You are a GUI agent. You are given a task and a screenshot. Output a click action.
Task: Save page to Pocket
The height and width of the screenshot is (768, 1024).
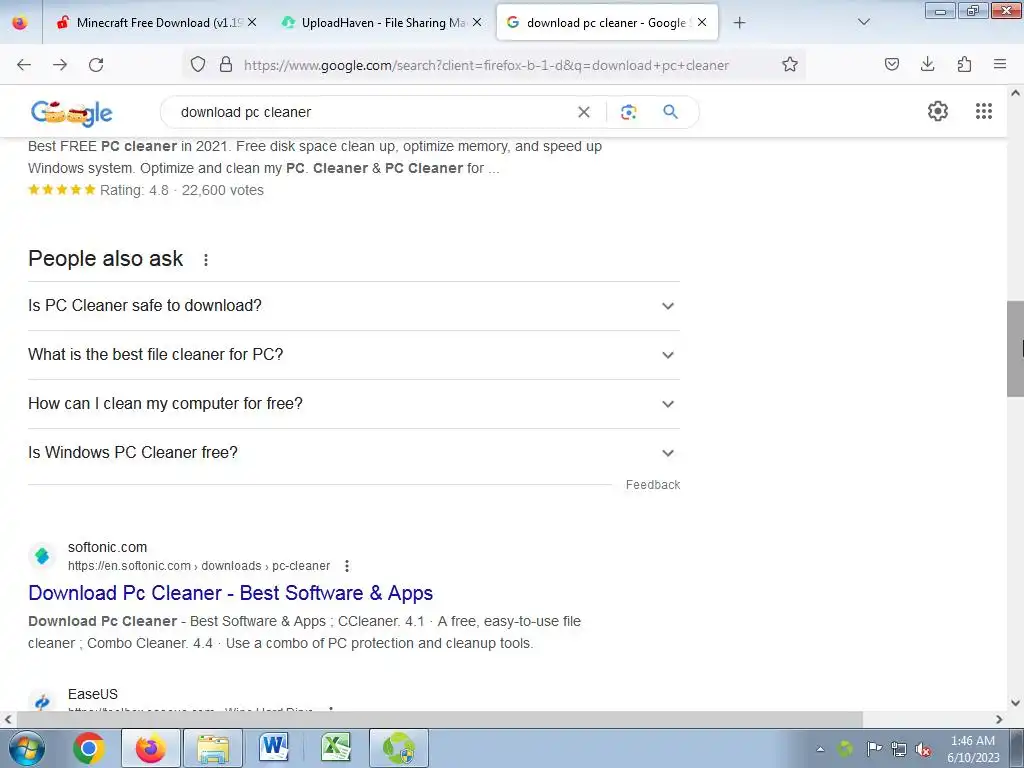[892, 64]
